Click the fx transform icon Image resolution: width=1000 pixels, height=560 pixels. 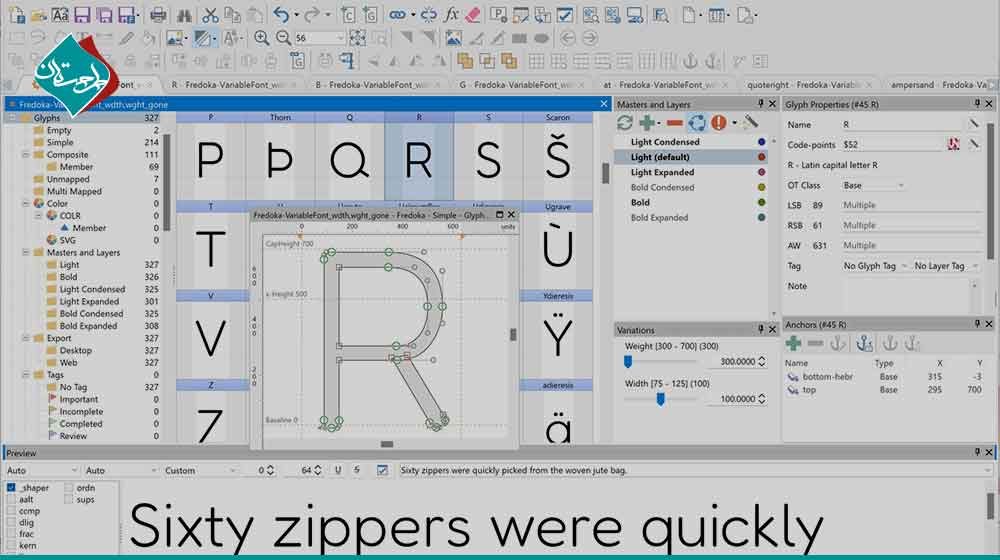452,15
